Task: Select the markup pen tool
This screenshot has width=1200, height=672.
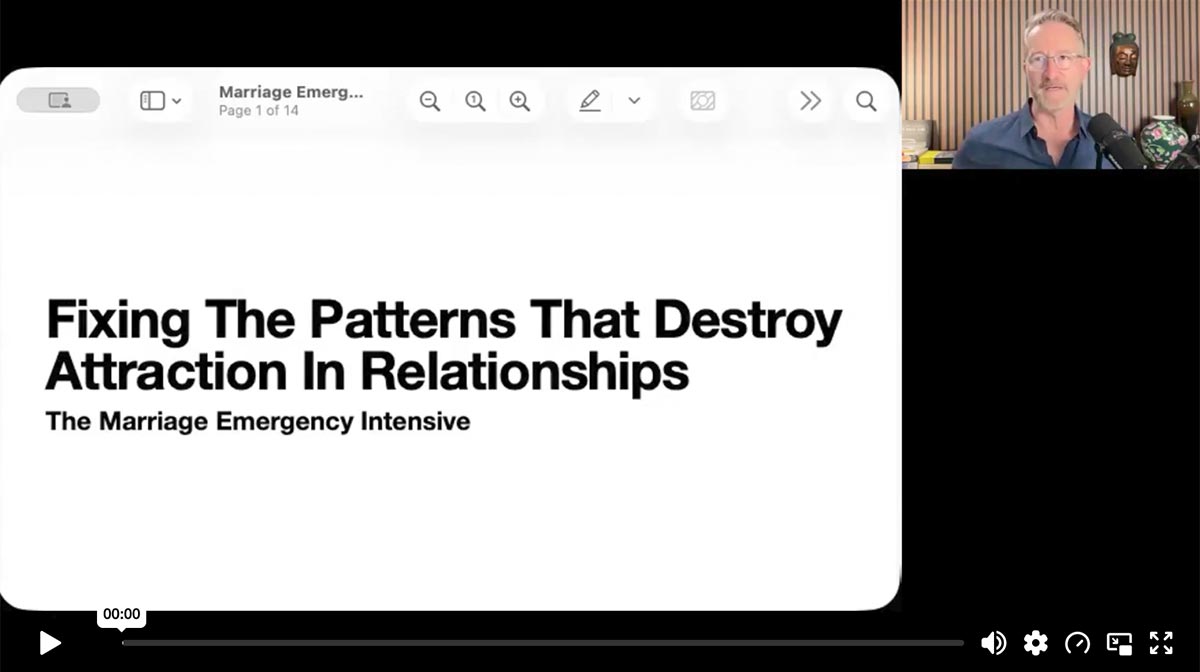Action: click(590, 101)
